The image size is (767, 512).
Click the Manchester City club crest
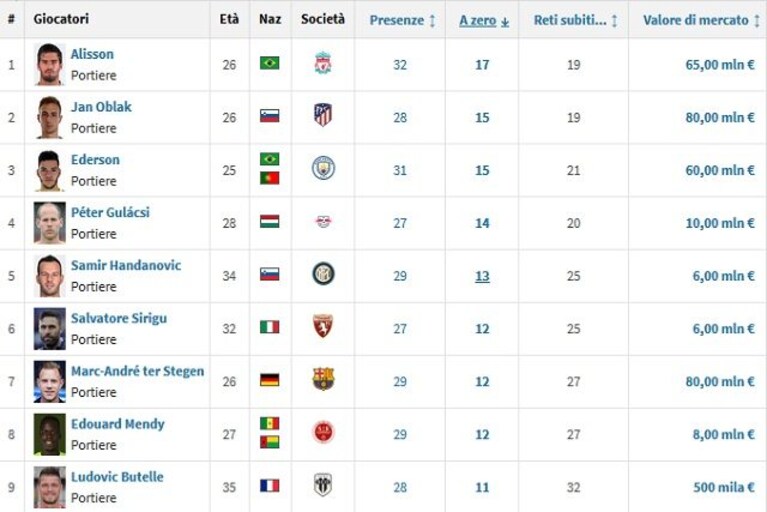point(323,168)
